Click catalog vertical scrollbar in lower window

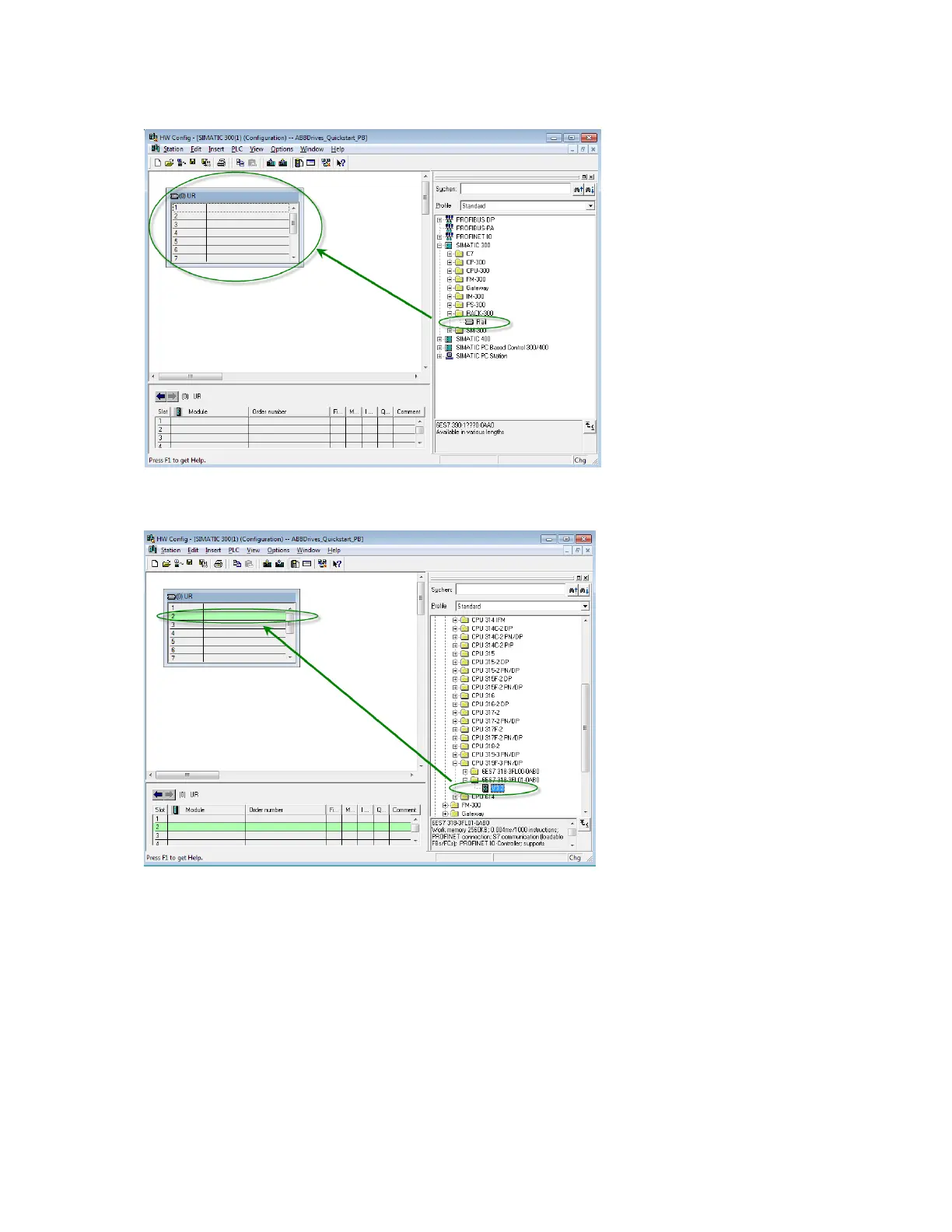coord(585,716)
